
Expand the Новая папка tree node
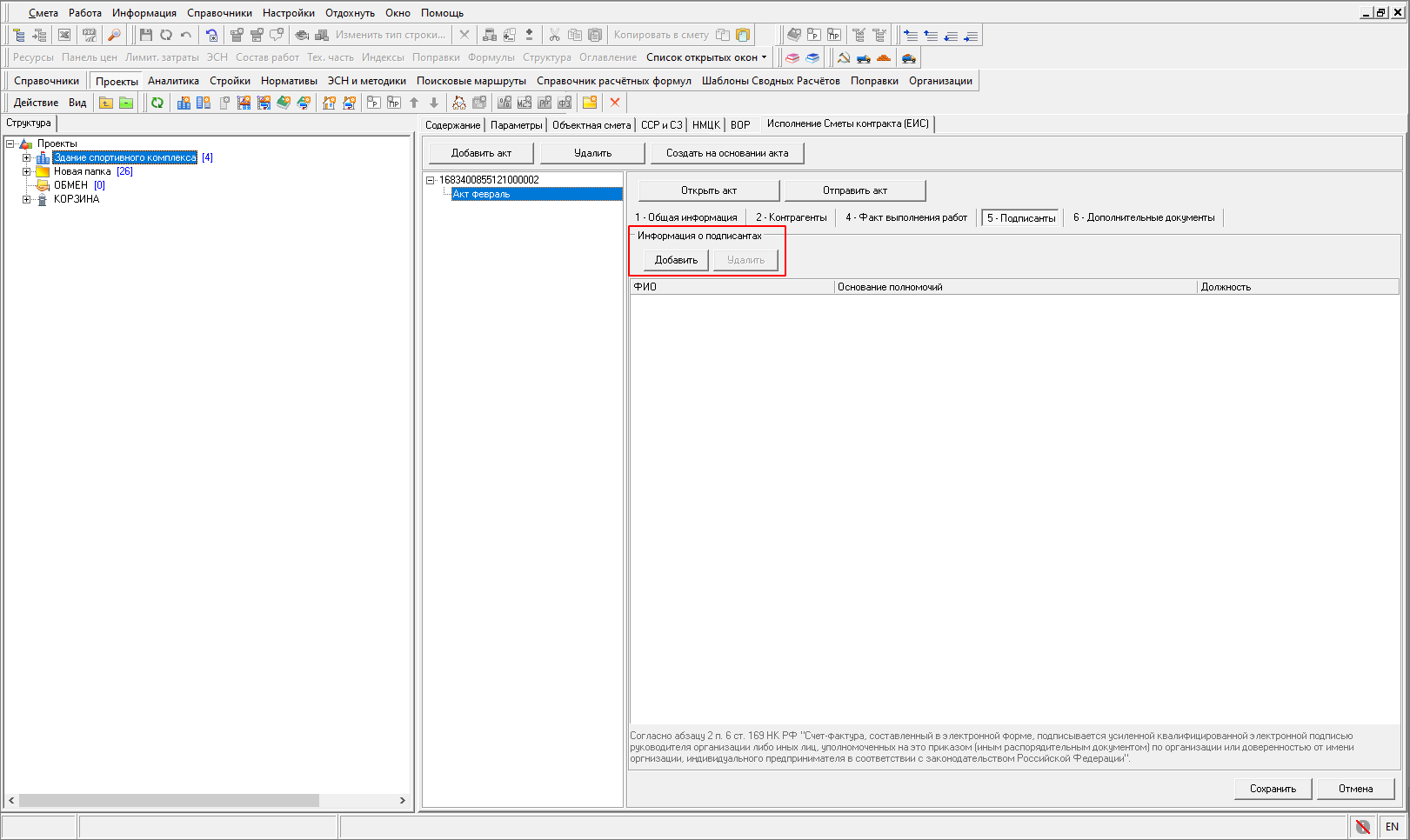26,172
